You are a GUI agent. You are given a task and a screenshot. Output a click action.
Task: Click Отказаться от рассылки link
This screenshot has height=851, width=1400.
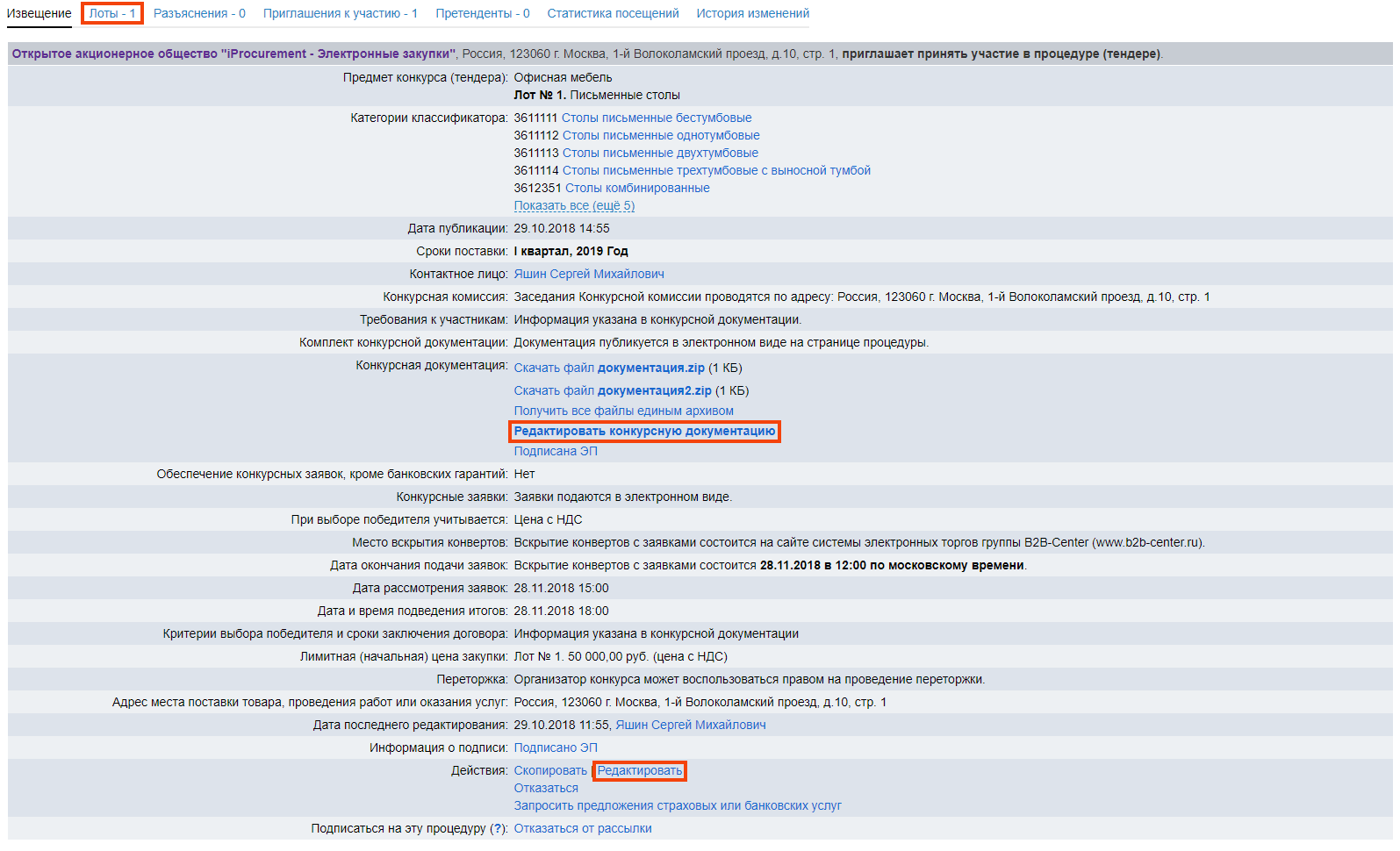coord(582,828)
